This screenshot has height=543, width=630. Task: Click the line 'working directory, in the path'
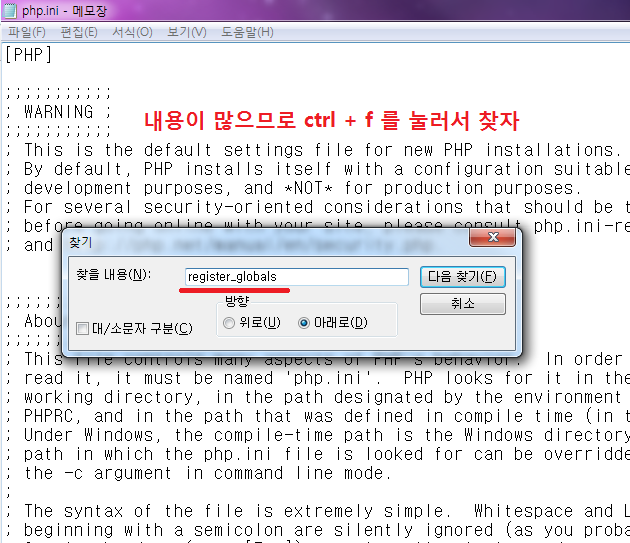313,397
